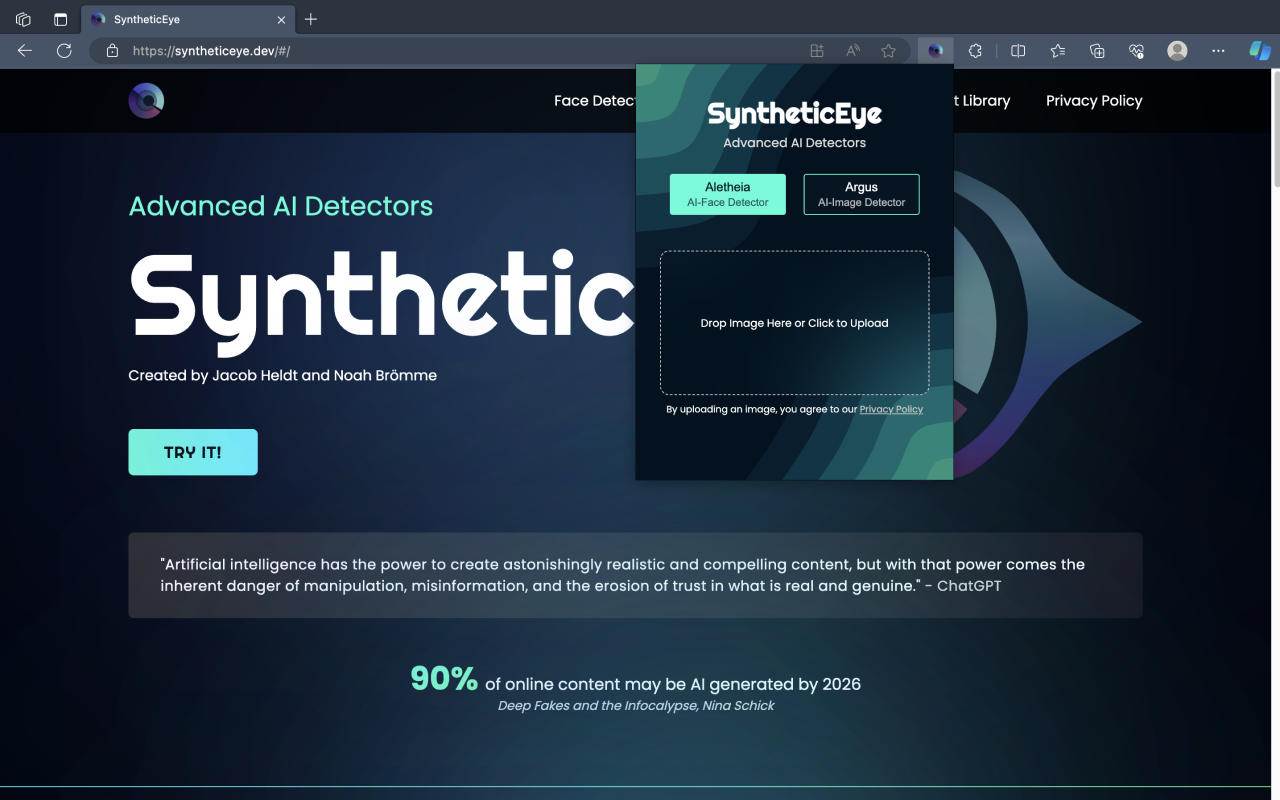Image resolution: width=1280 pixels, height=800 pixels.
Task: Open a new tab
Action: click(x=311, y=19)
